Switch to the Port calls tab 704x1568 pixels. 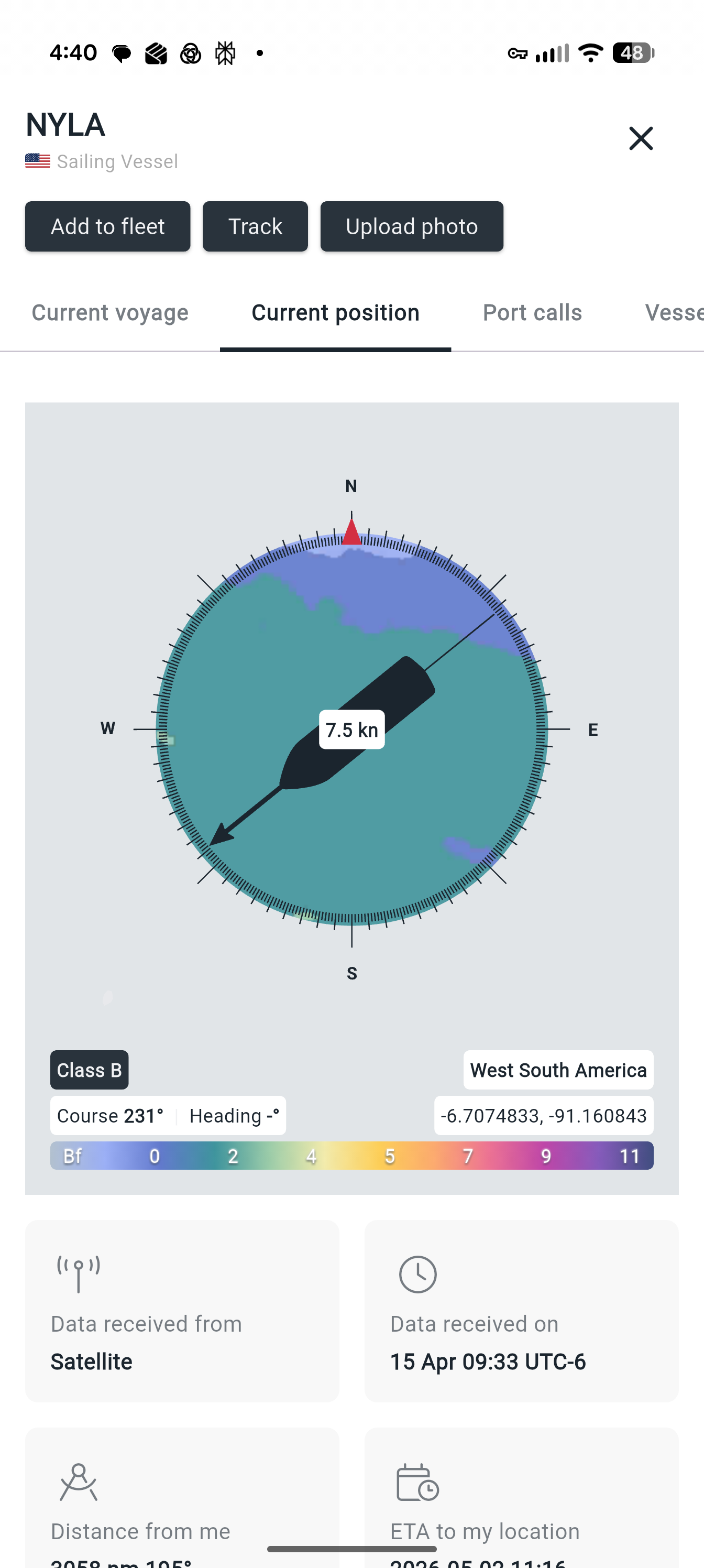(x=532, y=313)
